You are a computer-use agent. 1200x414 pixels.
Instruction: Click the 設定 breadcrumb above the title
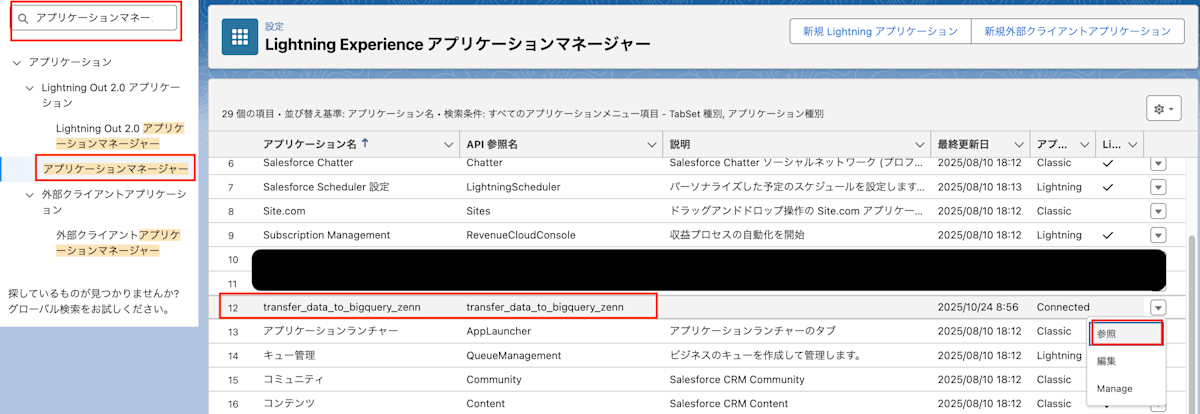[274, 25]
